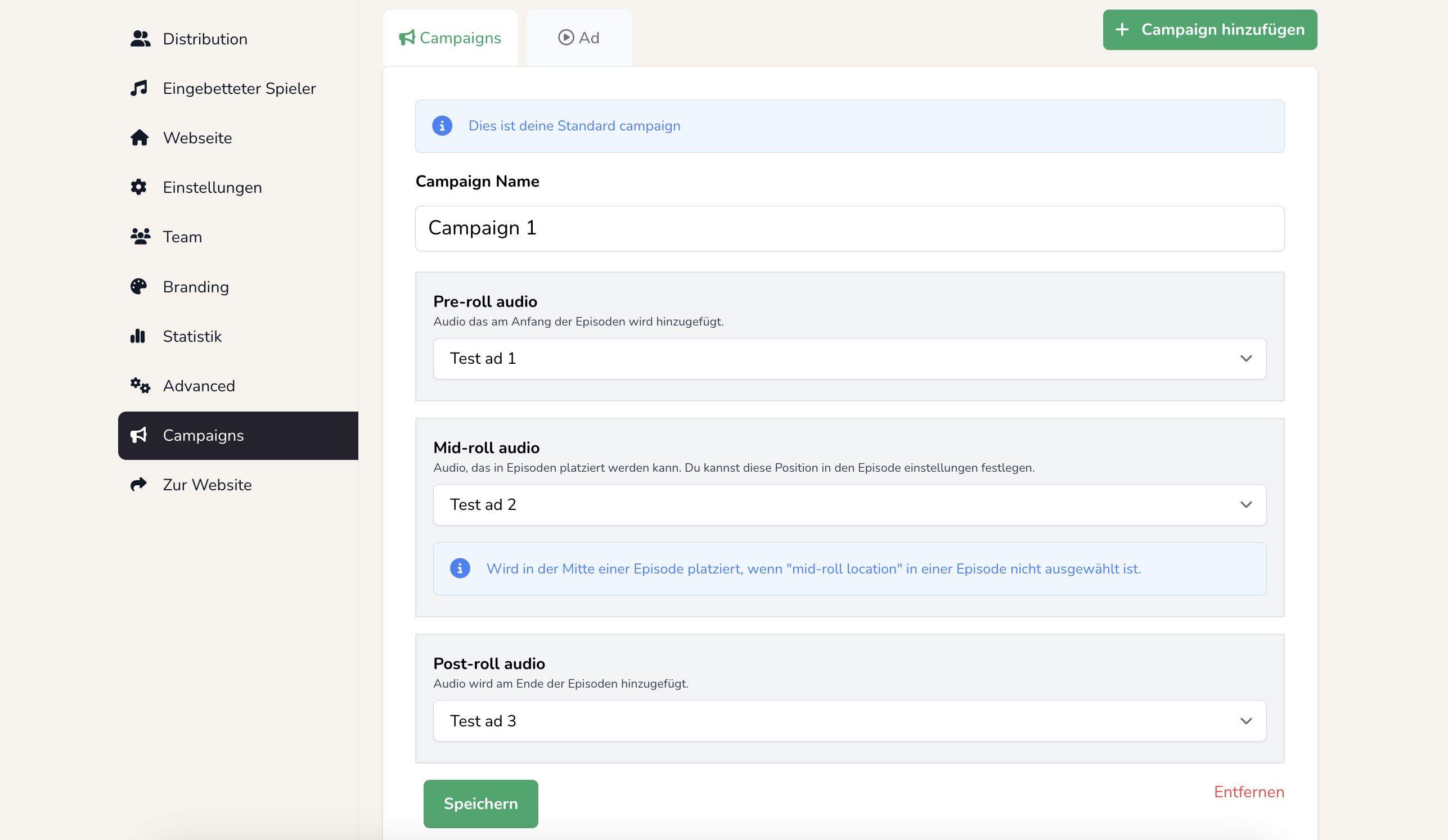Click info icon in mid-roll location notice

(x=460, y=569)
